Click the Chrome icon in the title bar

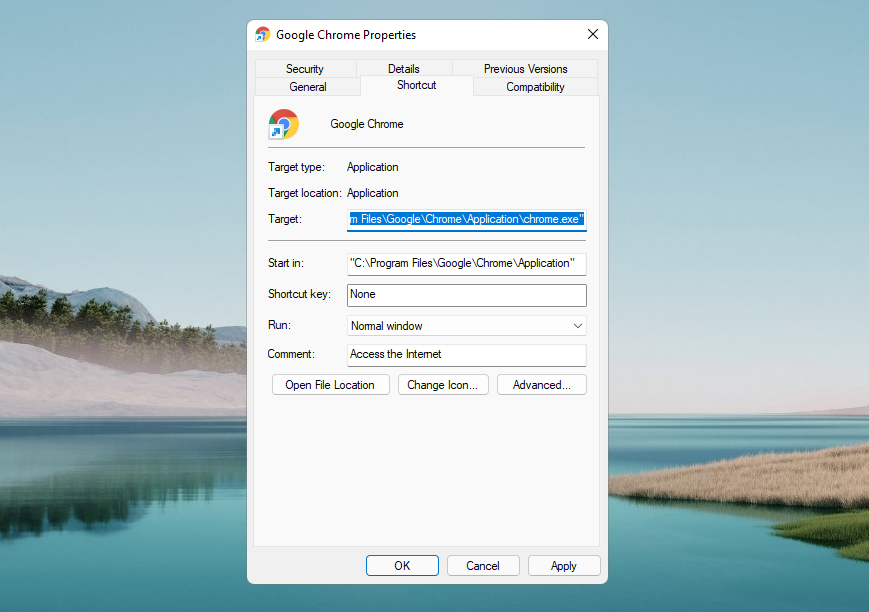(262, 34)
